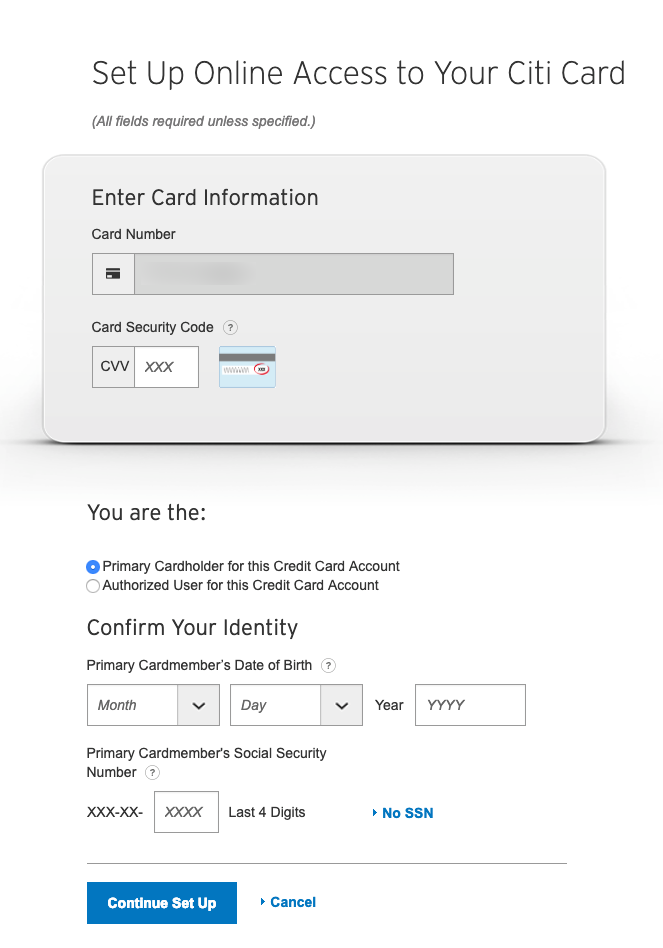Focus the Year YYYY input field
The image size is (663, 948).
click(x=470, y=705)
